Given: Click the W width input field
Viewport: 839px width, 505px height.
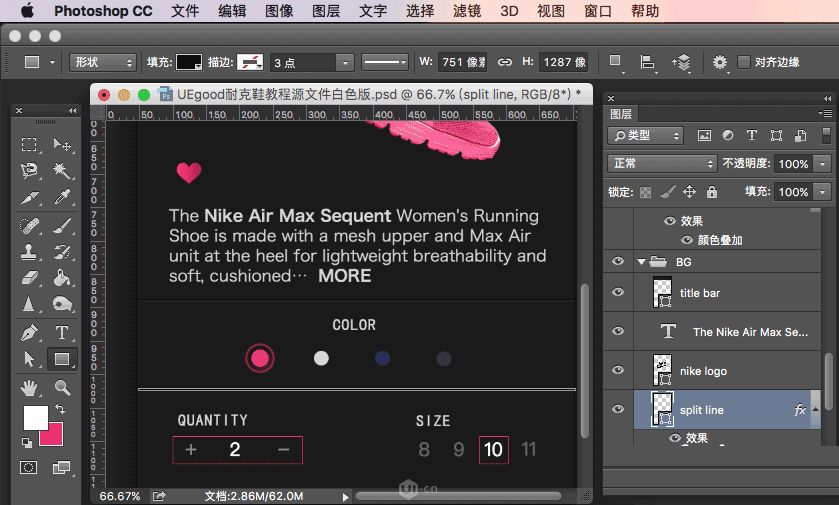Looking at the screenshot, I should point(462,62).
